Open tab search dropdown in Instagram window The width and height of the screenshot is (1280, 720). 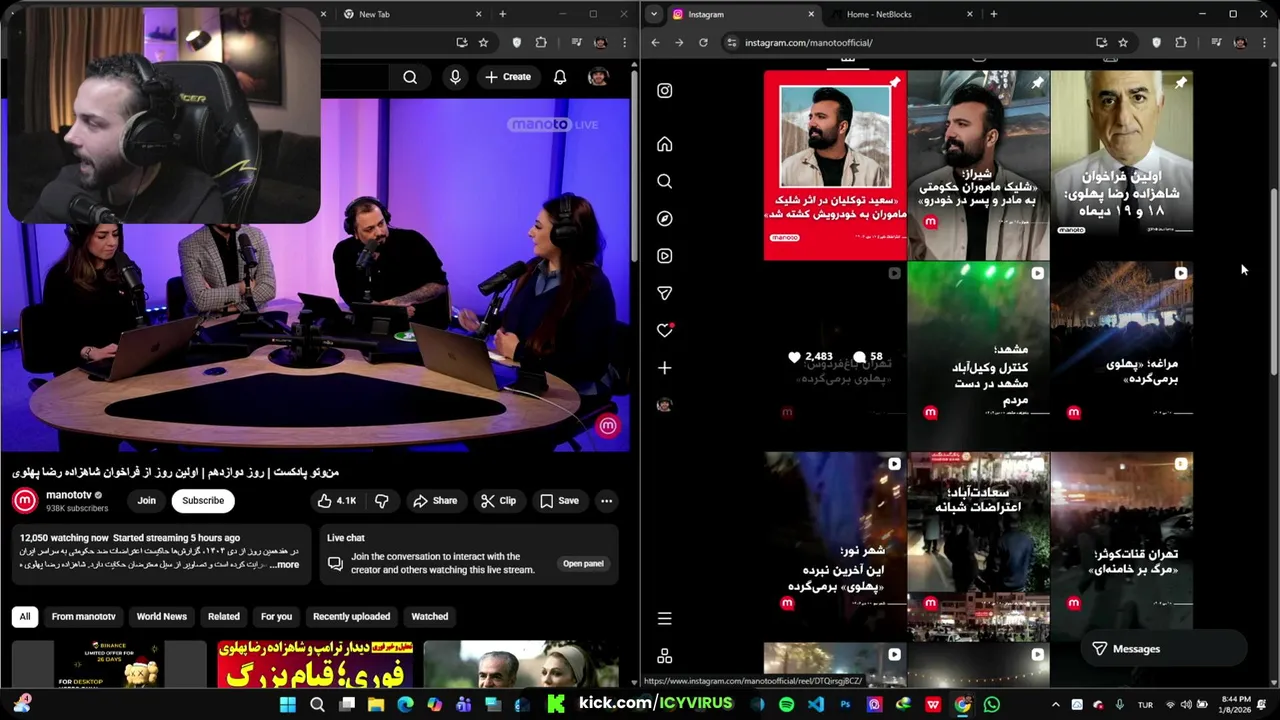tap(653, 14)
